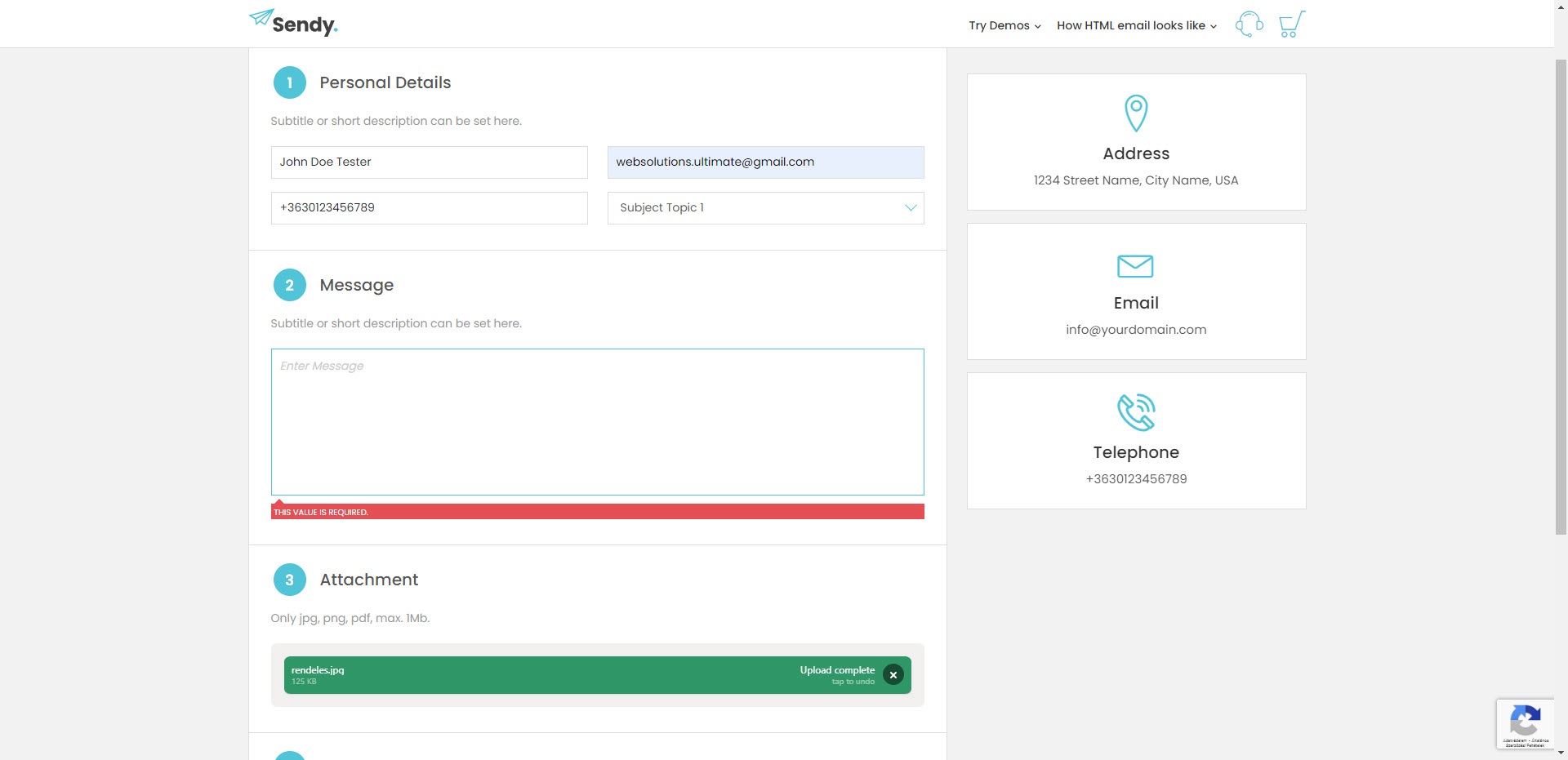The width and height of the screenshot is (1568, 760).
Task: Open the Subject Topic 1 dropdown
Action: 766,208
